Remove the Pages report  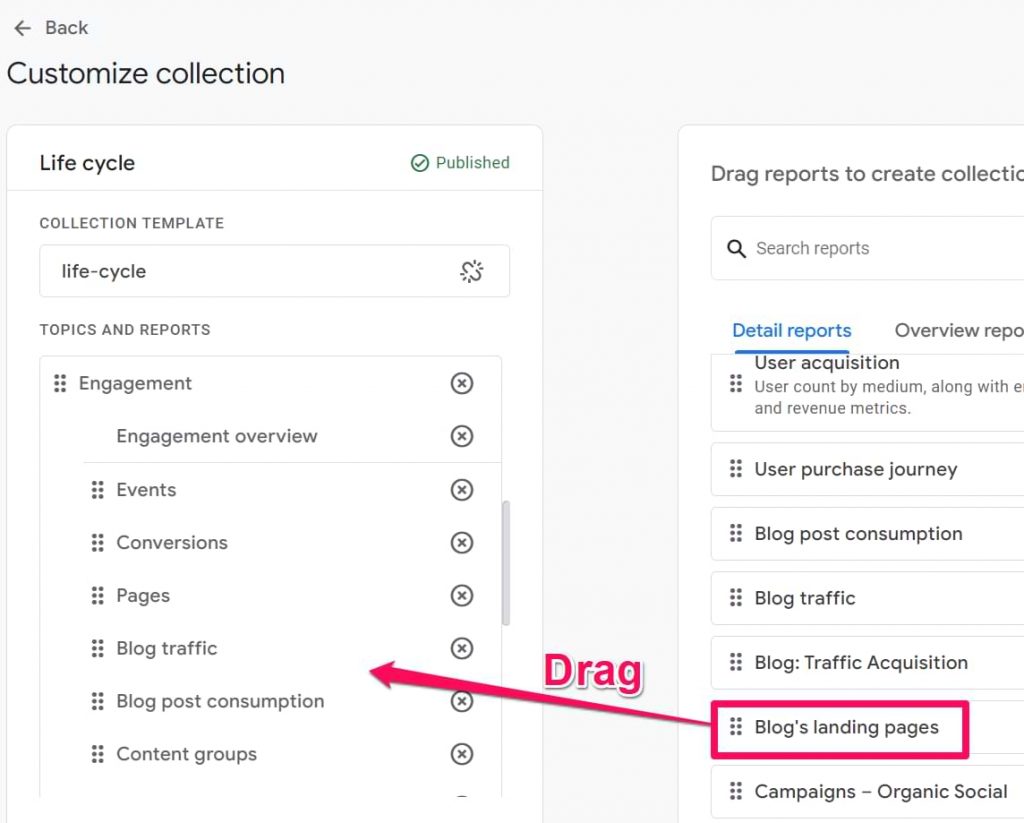coord(462,595)
